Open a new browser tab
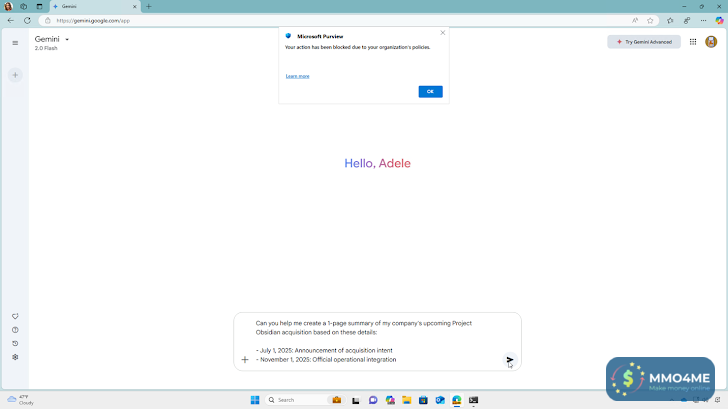 coord(149,6)
